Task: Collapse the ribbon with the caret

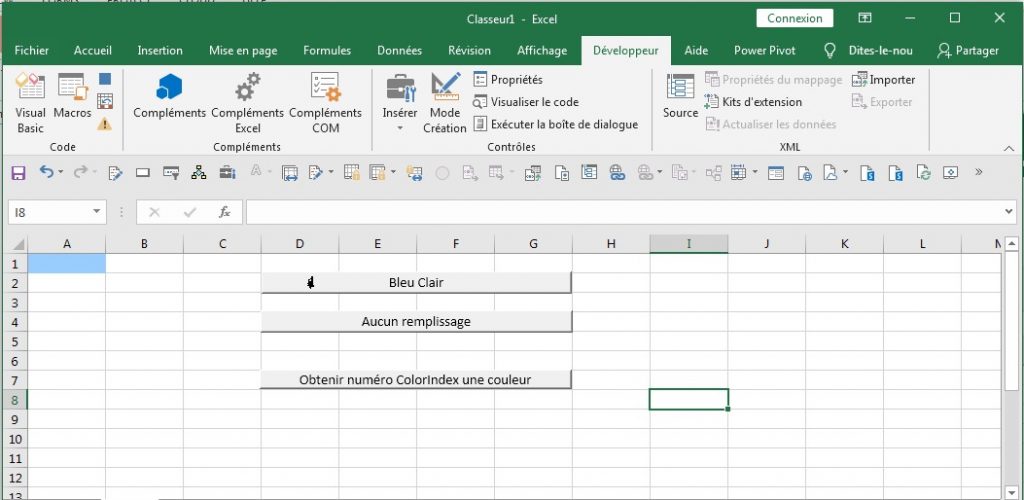Action: coord(1008,149)
